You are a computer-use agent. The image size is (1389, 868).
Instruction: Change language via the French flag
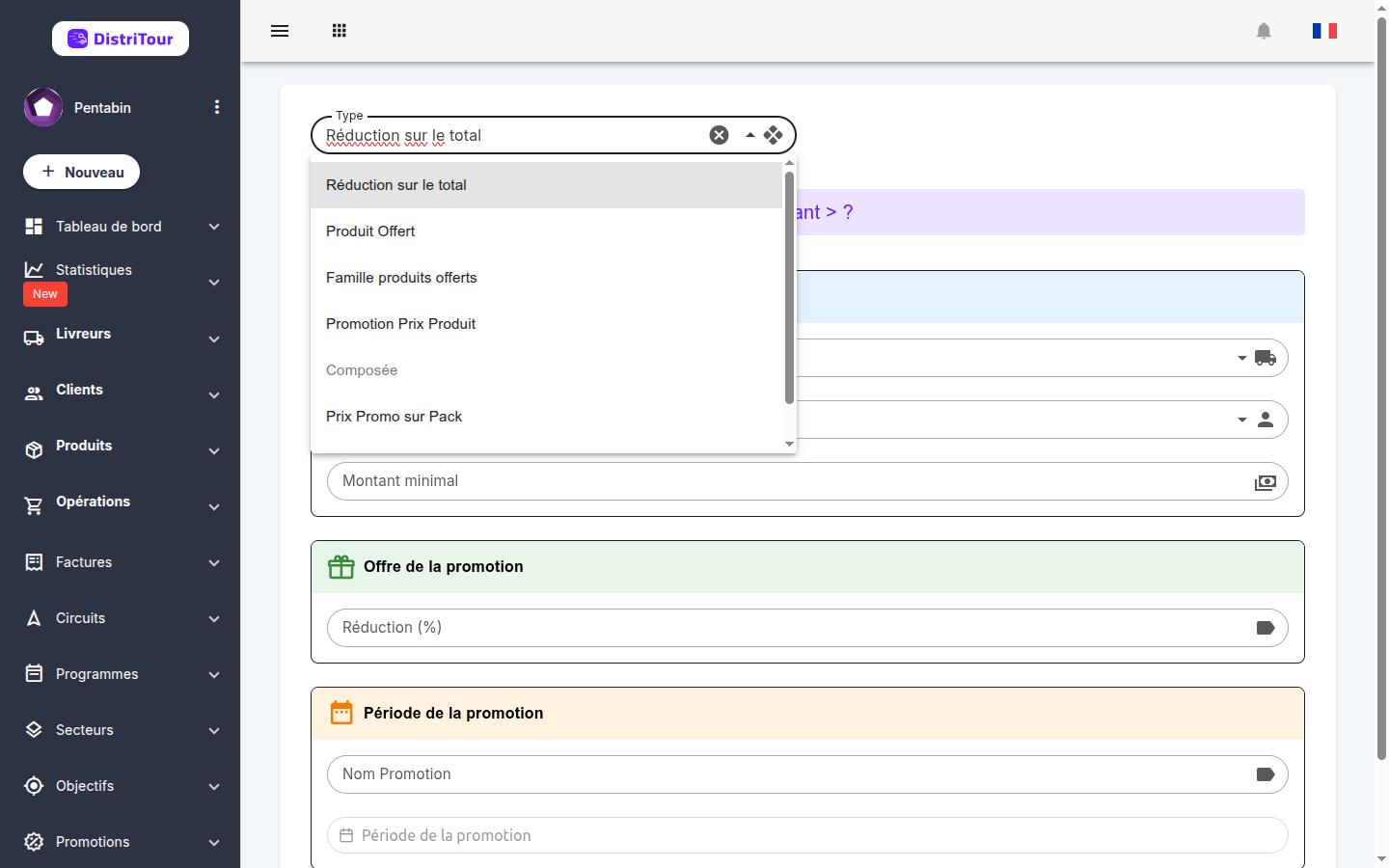coord(1324,31)
